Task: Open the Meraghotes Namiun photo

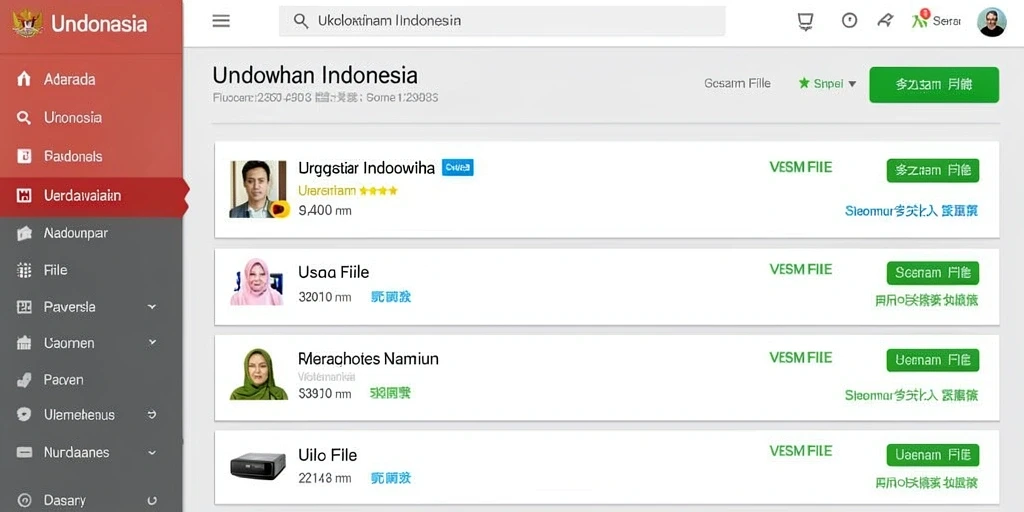Action: point(259,374)
